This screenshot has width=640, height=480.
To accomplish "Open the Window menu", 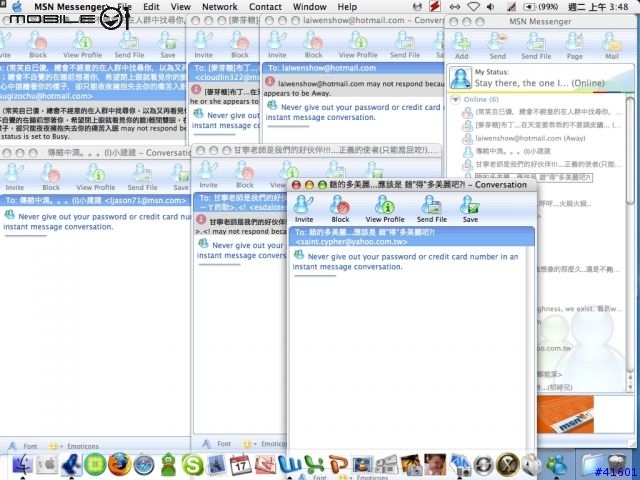I will [x=309, y=7].
